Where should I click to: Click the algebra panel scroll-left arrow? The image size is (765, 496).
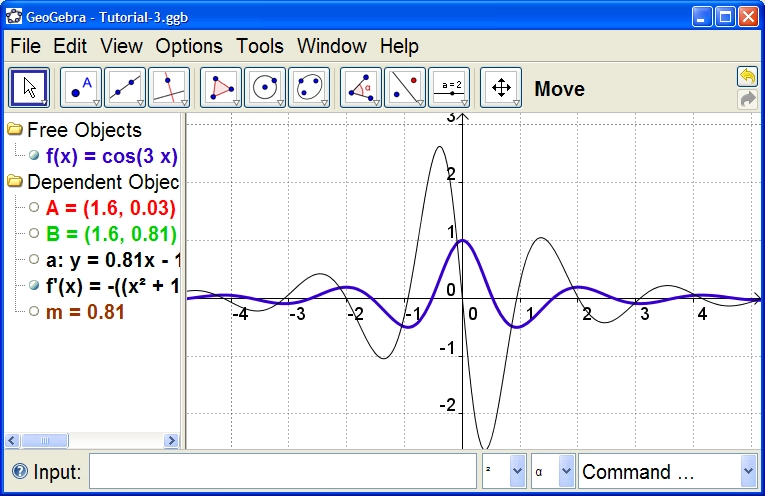pos(12,441)
